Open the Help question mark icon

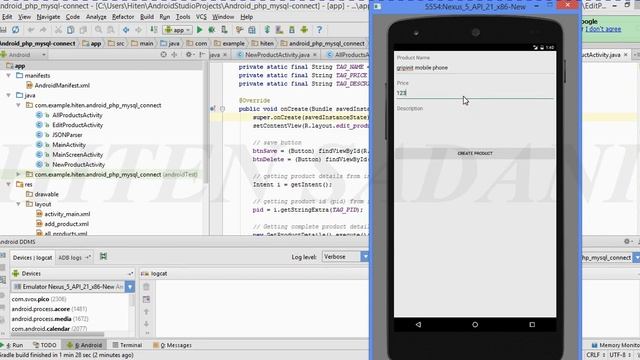pos(319,30)
